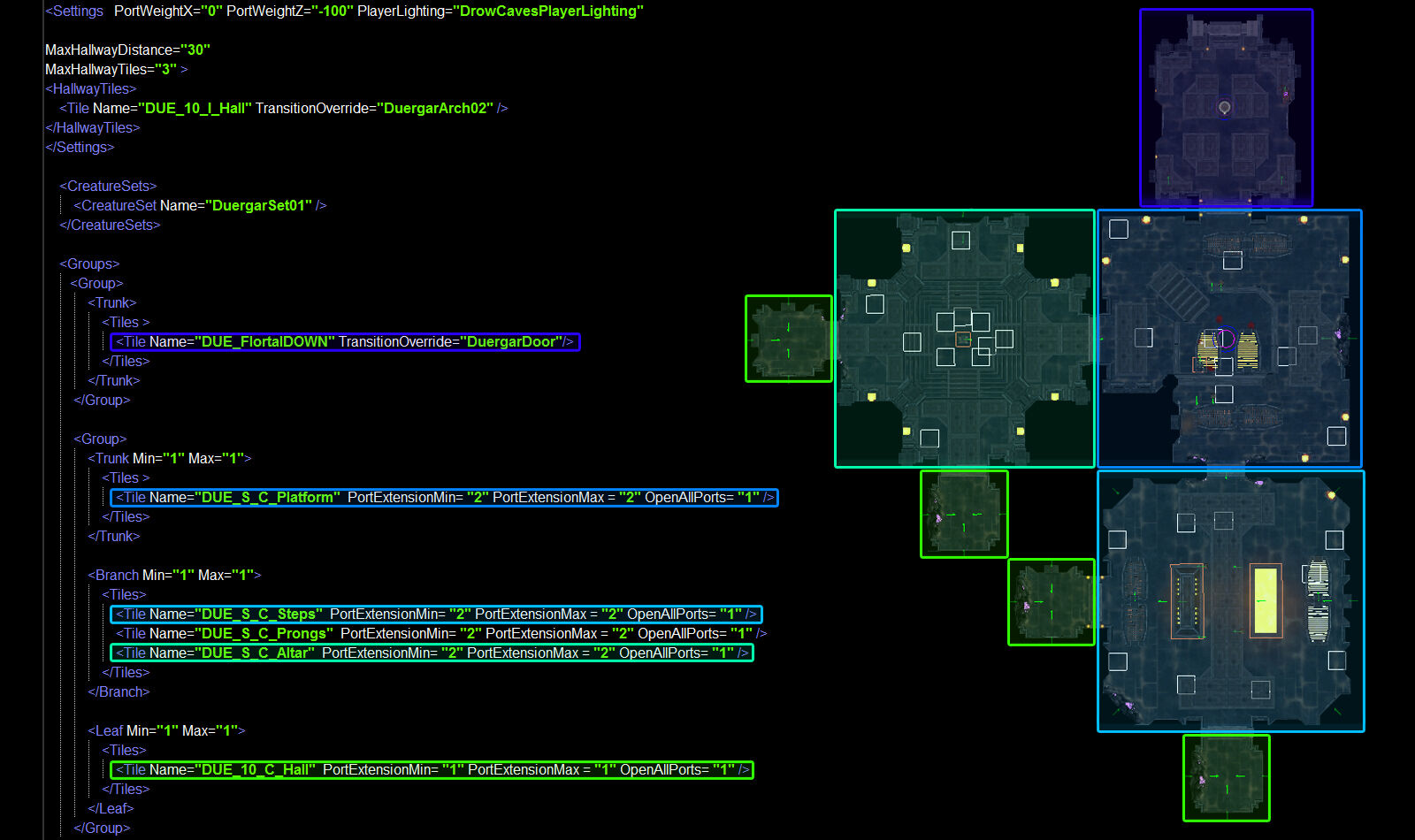Click the opening <HallwayTiles> tag
Screen dimensions: 1415x840
pos(90,88)
